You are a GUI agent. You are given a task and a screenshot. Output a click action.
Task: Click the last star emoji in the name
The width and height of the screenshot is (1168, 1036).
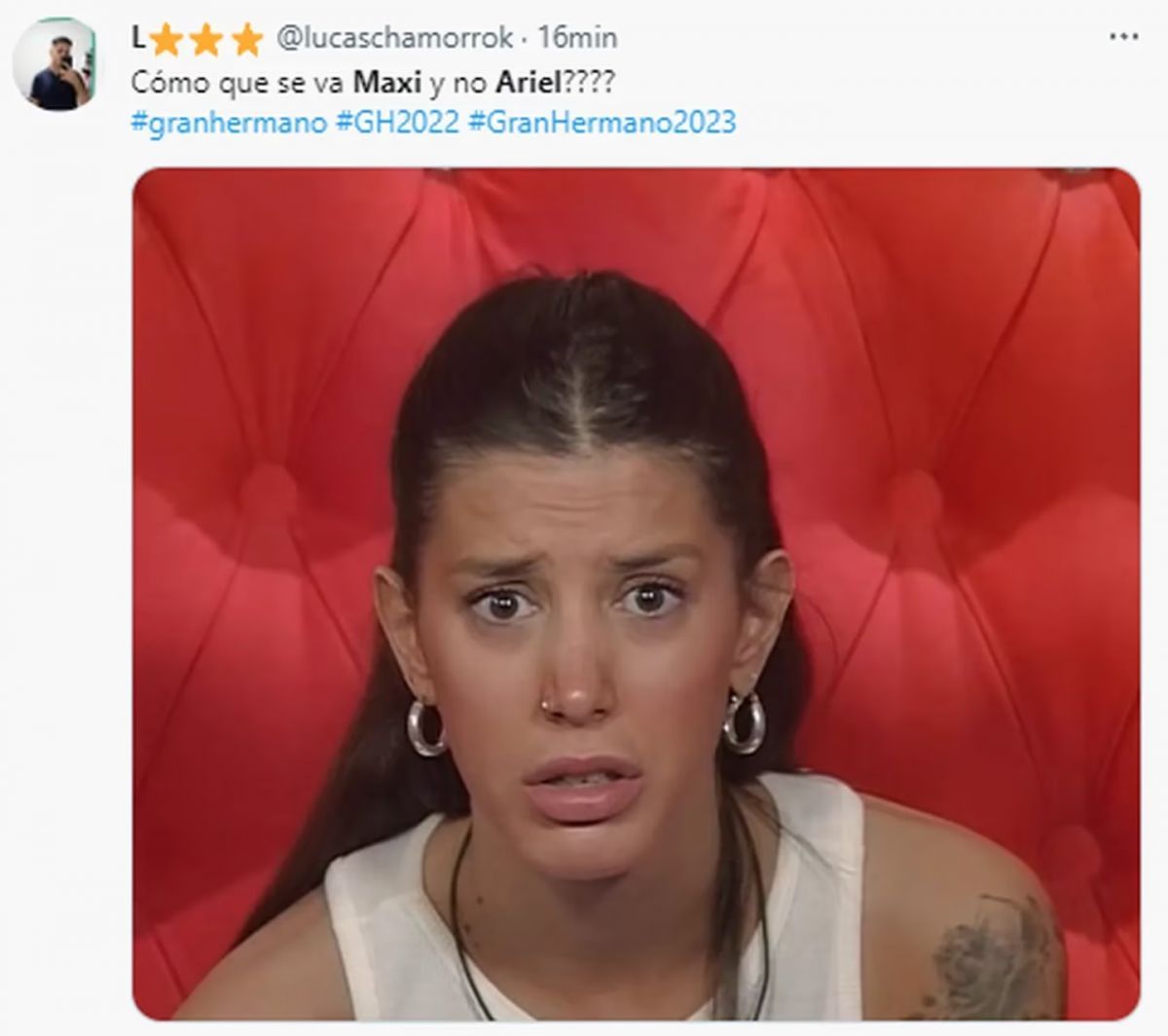248,39
